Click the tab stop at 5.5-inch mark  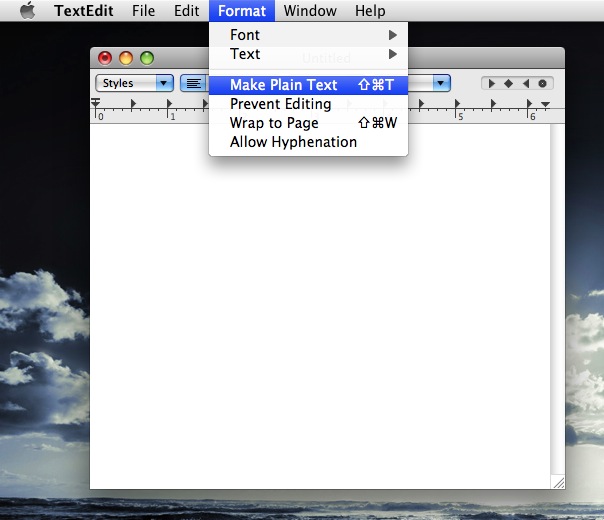pos(493,104)
